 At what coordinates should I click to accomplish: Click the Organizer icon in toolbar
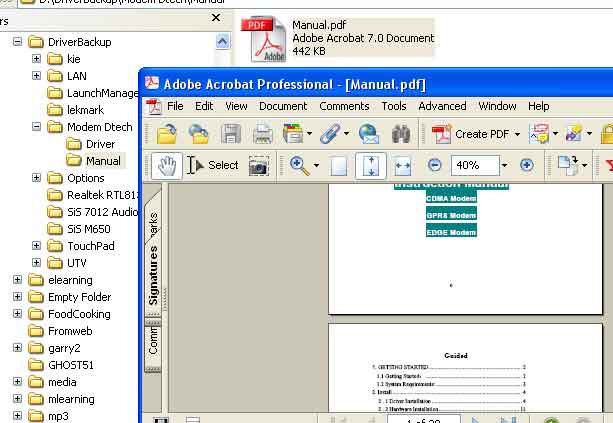click(293, 134)
